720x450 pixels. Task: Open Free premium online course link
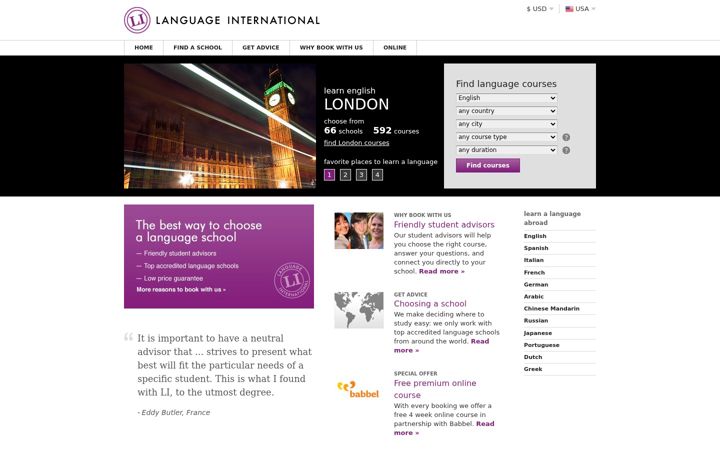tap(435, 389)
